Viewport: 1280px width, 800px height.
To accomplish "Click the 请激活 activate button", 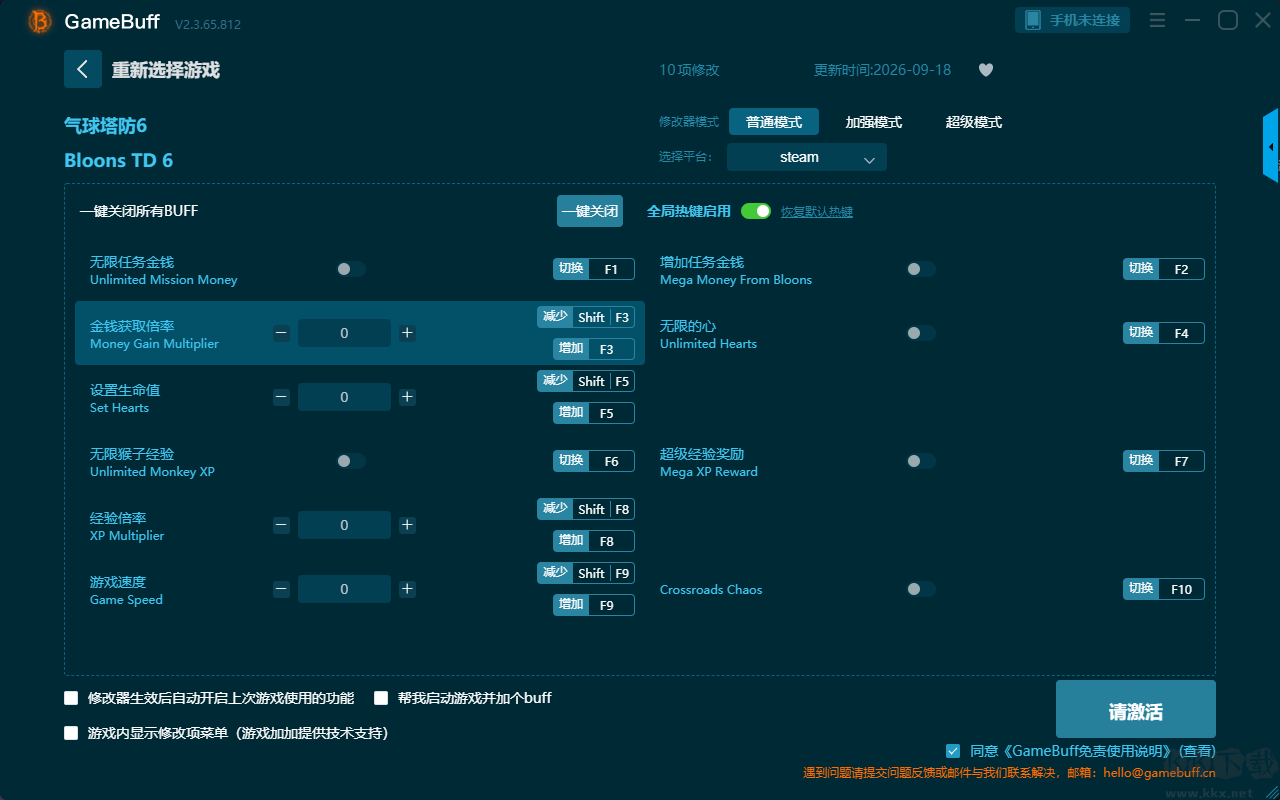I will (1136, 709).
